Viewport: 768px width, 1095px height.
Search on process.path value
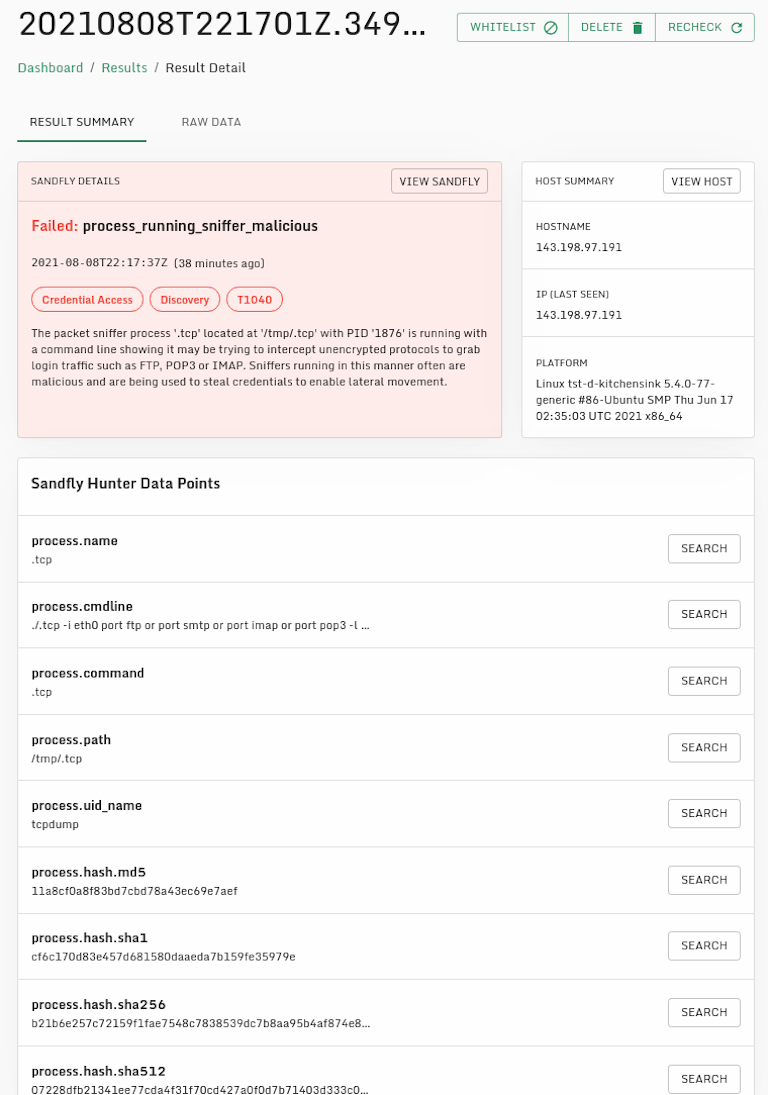pyautogui.click(x=704, y=747)
